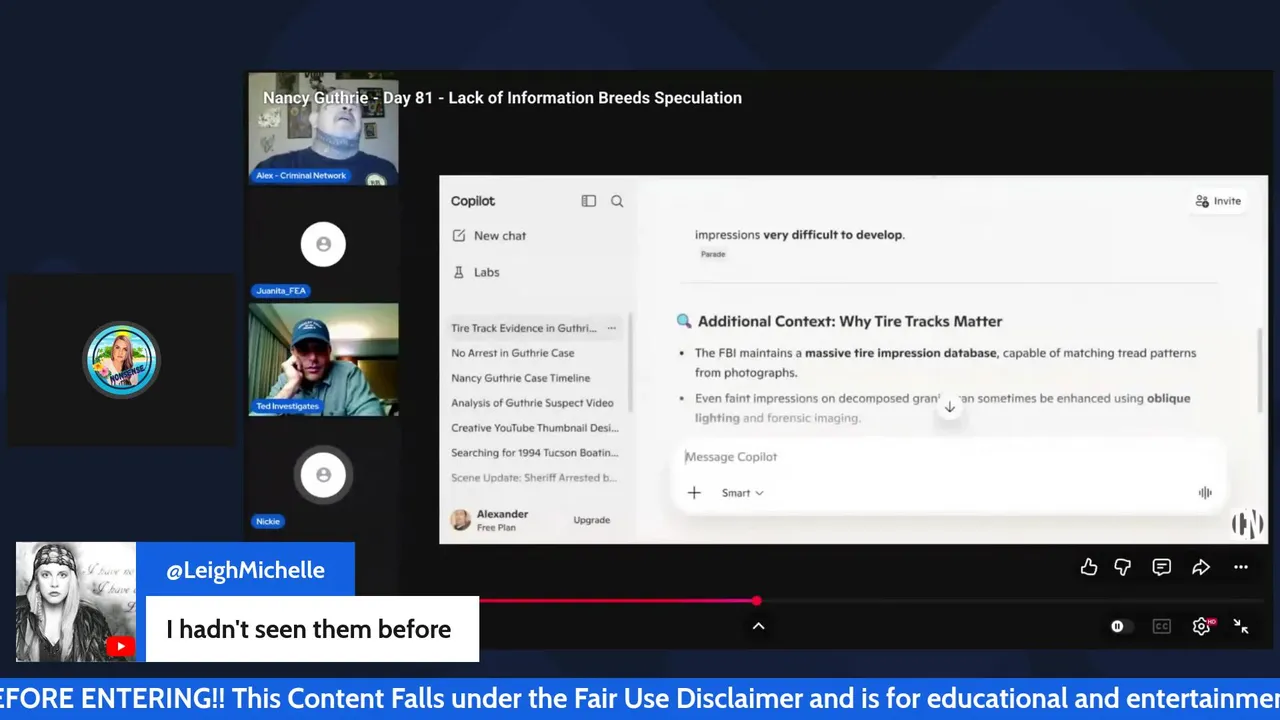Viewport: 1280px width, 720px height.
Task: Open video player settings gear
Action: pyautogui.click(x=1201, y=626)
